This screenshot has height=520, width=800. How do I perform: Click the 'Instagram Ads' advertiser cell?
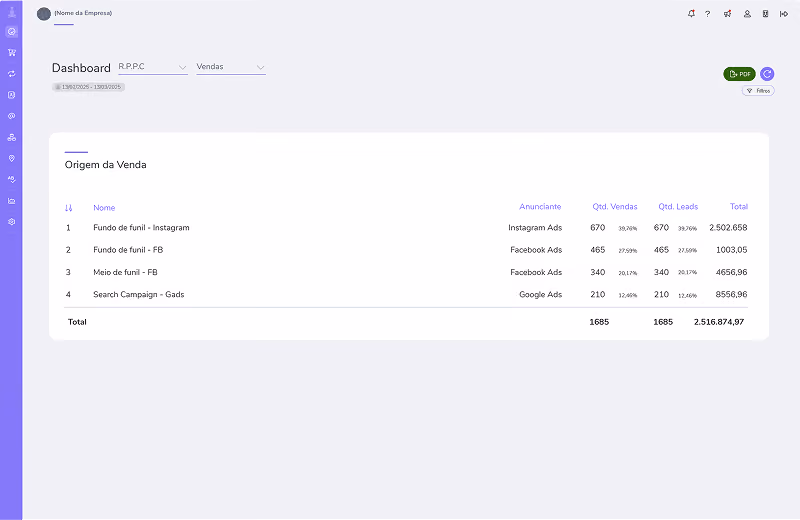coord(535,228)
